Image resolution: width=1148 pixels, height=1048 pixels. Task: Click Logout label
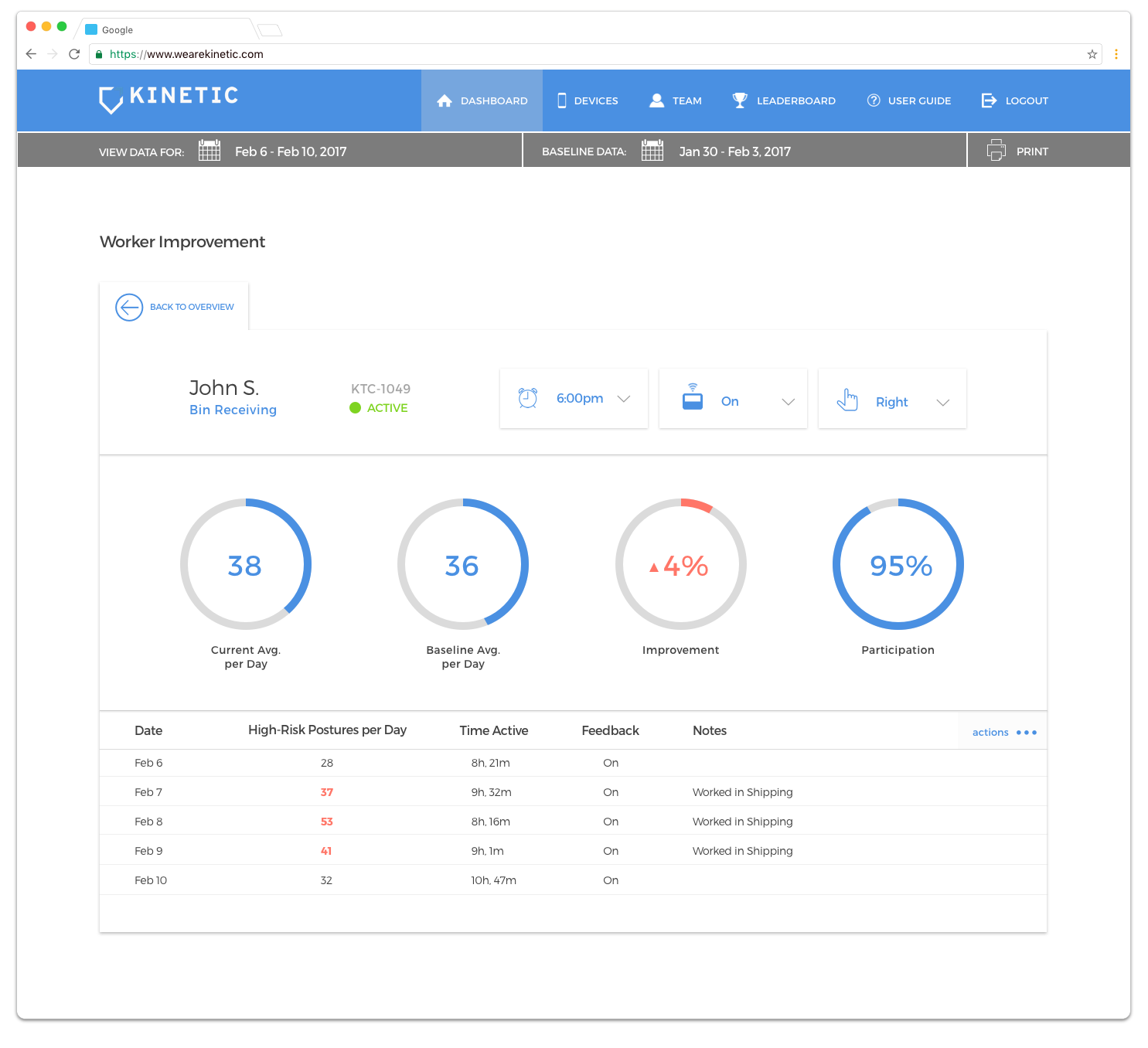[x=1027, y=100]
